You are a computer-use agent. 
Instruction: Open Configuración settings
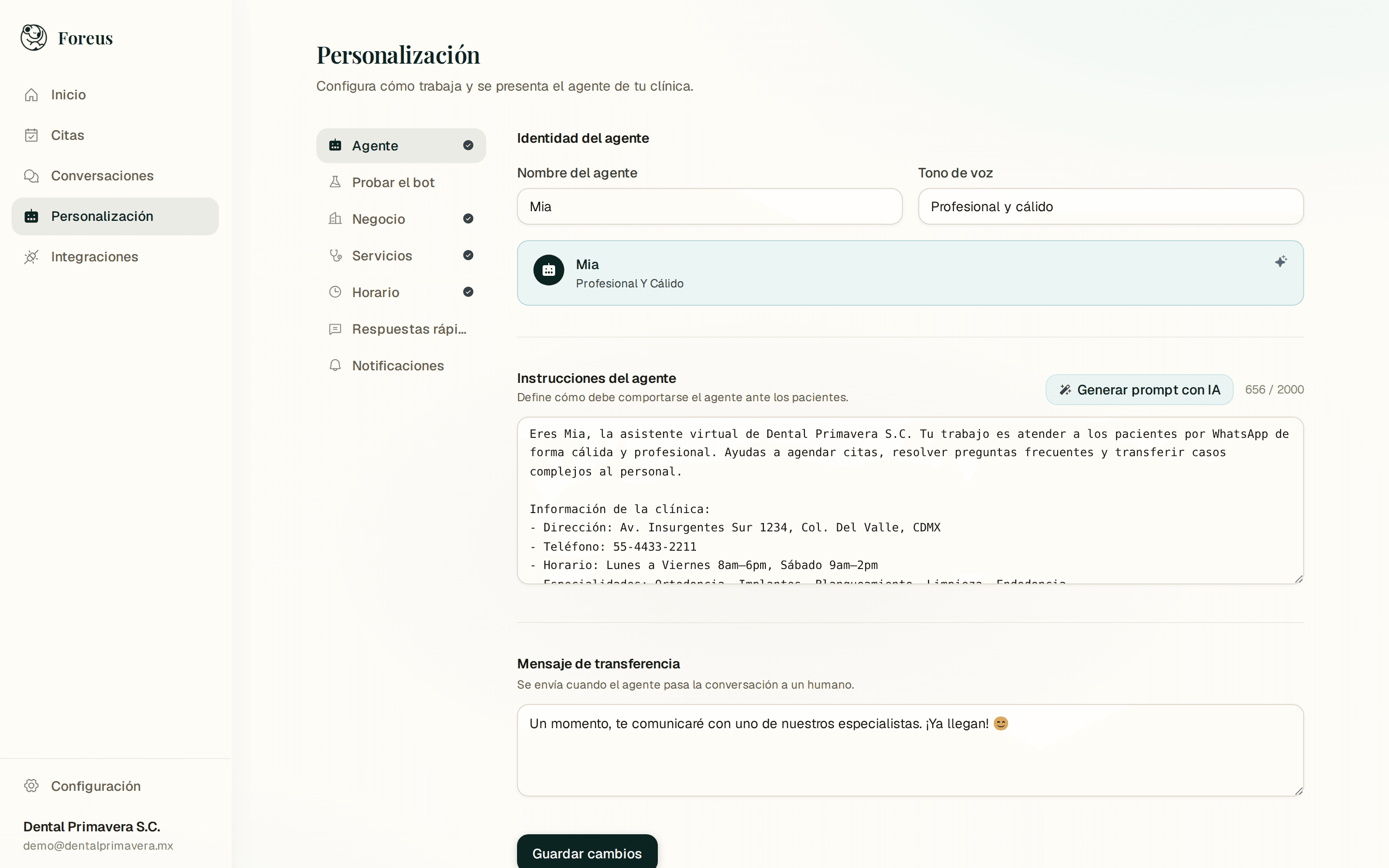coord(115,786)
